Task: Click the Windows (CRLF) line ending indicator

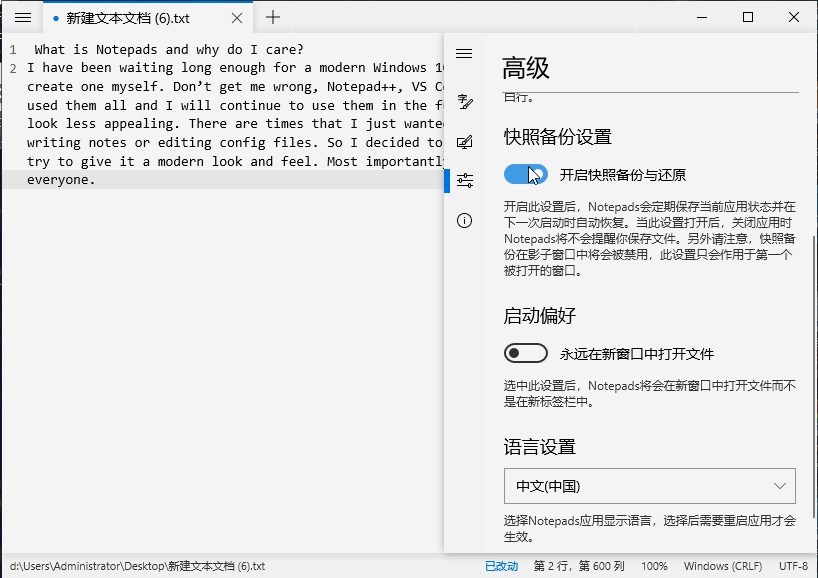Action: tap(723, 566)
